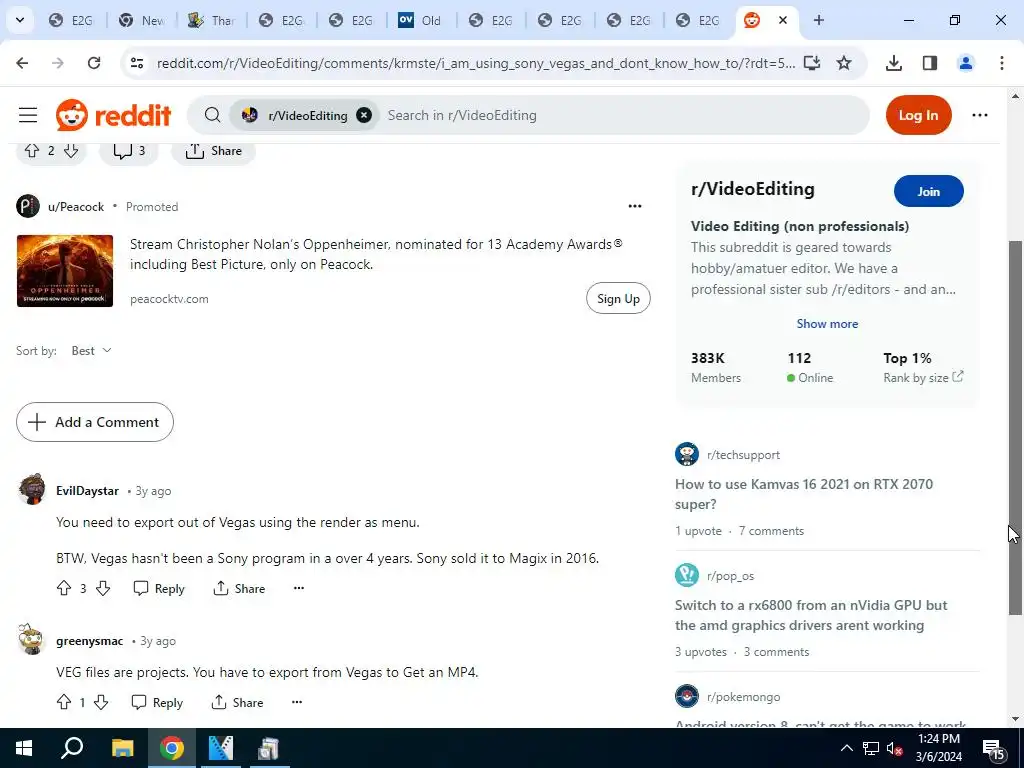The width and height of the screenshot is (1024, 768).
Task: Open Windows taskbar search
Action: coord(72,748)
